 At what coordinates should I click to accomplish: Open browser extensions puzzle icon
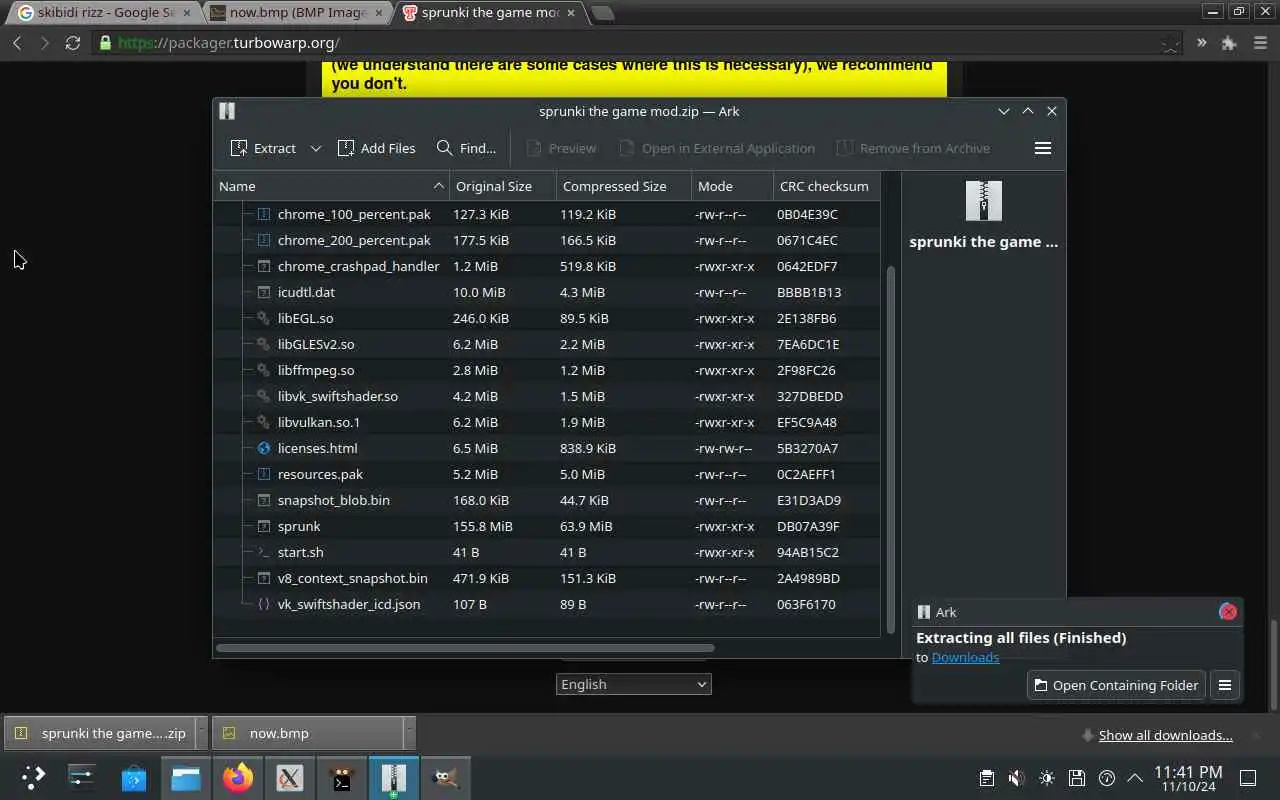[1229, 43]
